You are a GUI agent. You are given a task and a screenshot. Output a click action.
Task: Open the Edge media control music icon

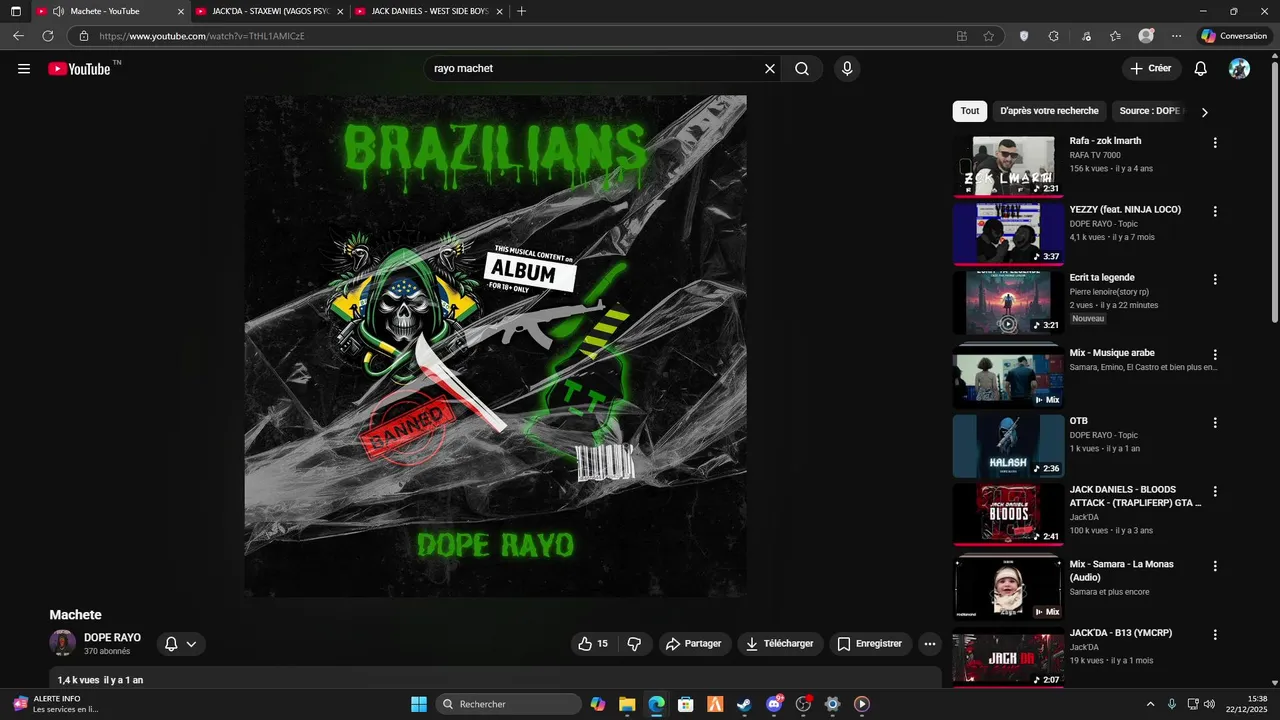point(1086,36)
